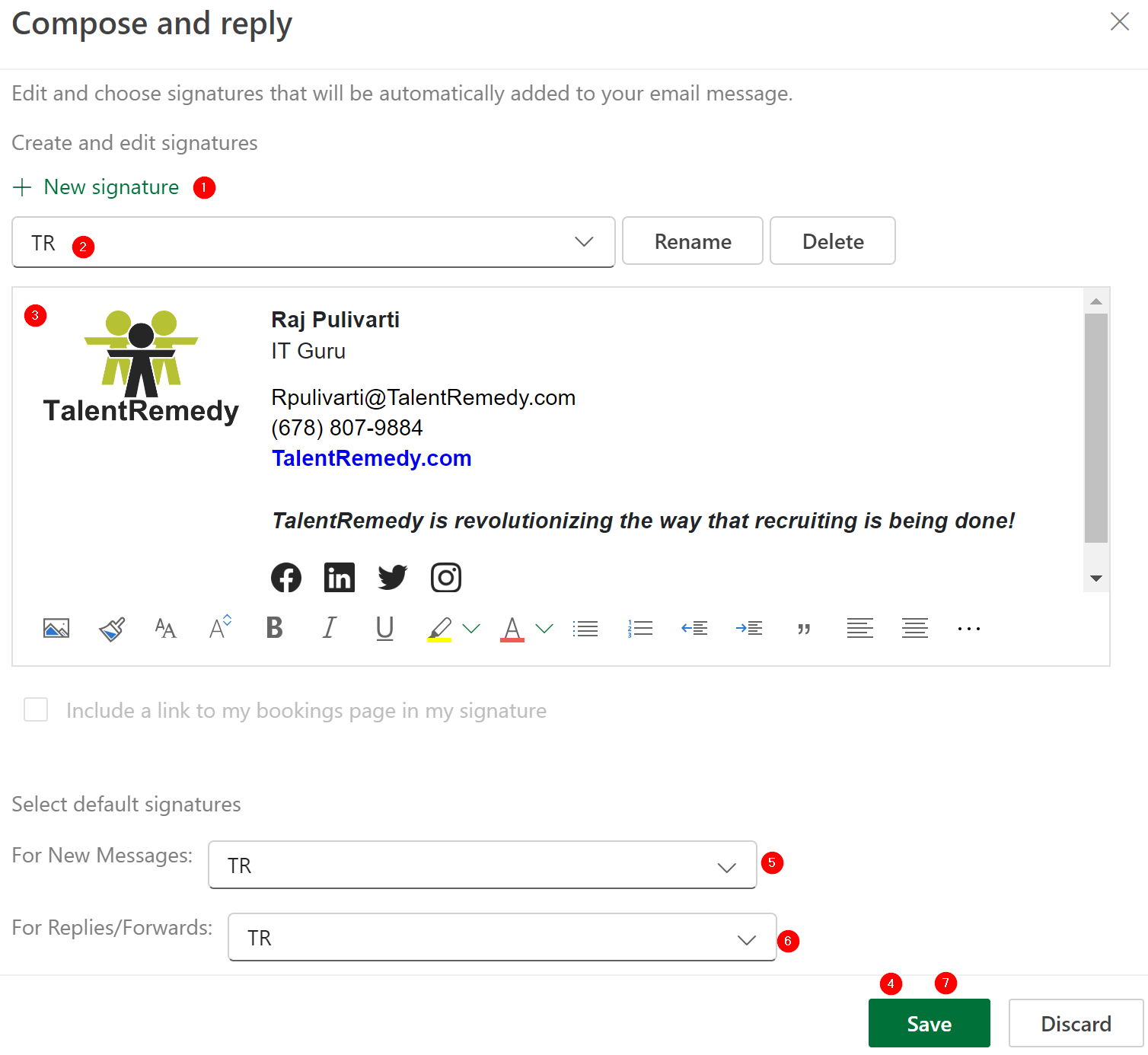The height and width of the screenshot is (1055, 1148).
Task: Open more formatting options ellipsis
Action: (x=969, y=629)
